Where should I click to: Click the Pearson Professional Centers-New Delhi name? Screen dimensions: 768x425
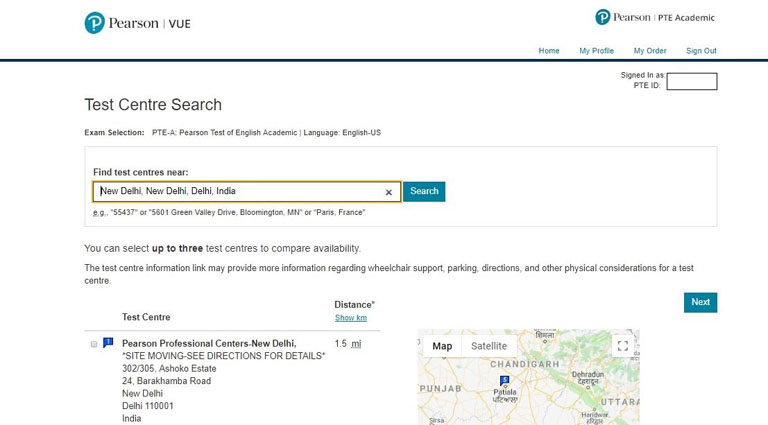coord(209,343)
